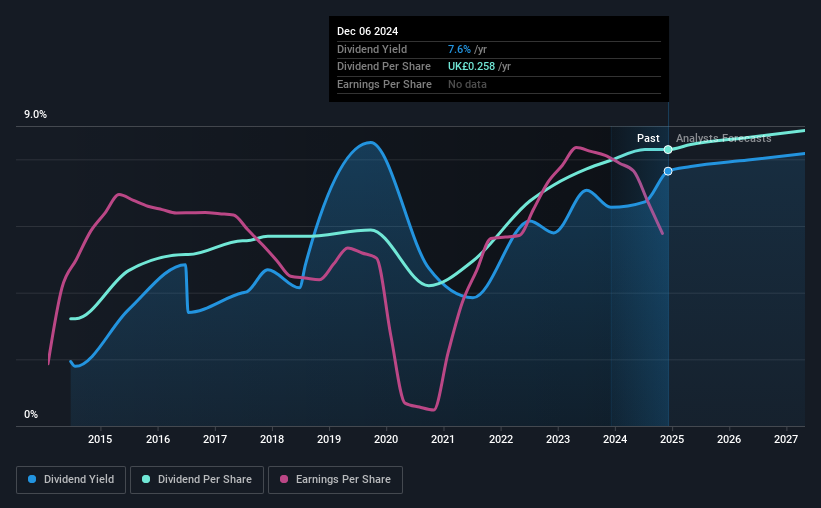This screenshot has height=508, width=821.
Task: Click the 2017 x-axis label
Action: pyautogui.click(x=215, y=439)
